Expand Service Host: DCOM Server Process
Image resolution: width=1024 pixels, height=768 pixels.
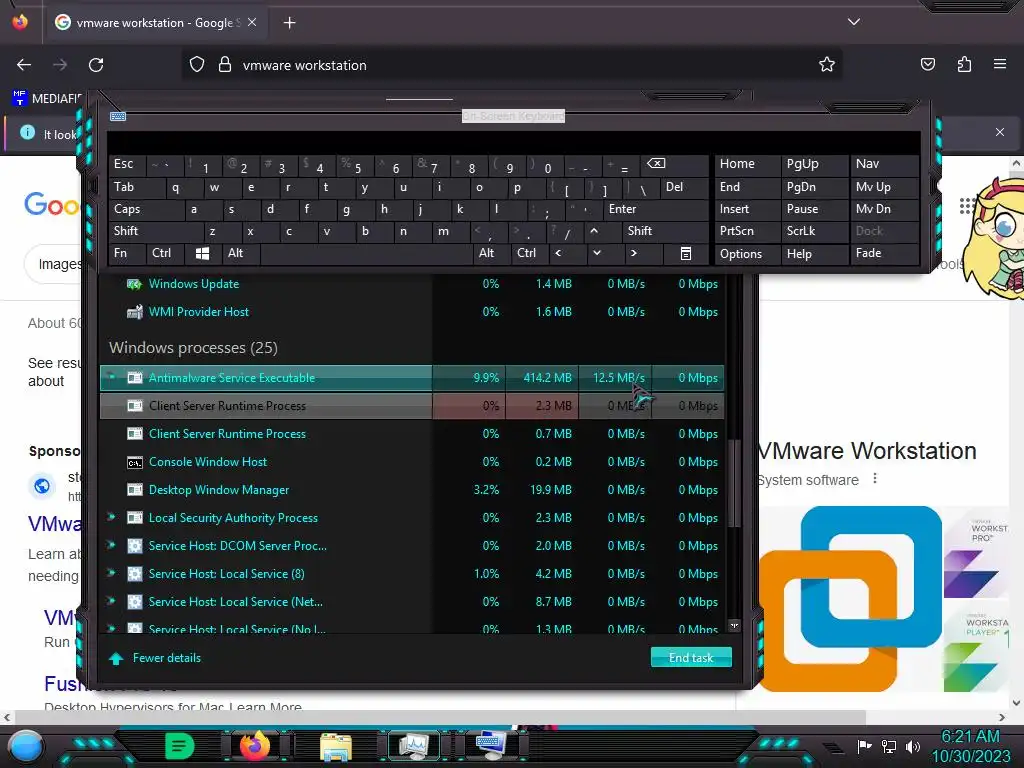[x=111, y=545]
